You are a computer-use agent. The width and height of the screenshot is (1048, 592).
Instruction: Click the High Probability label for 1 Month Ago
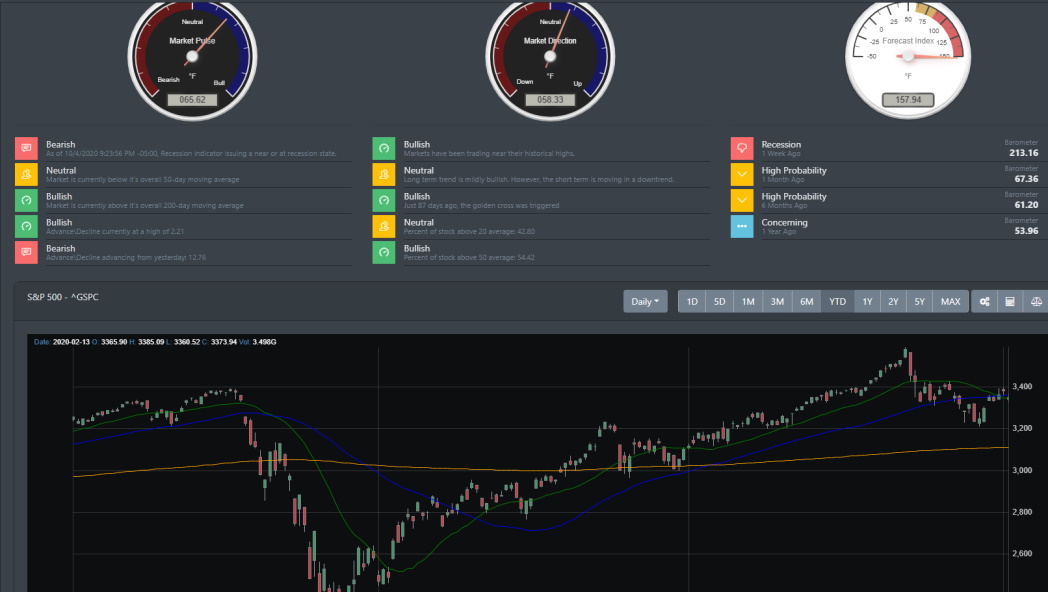794,170
